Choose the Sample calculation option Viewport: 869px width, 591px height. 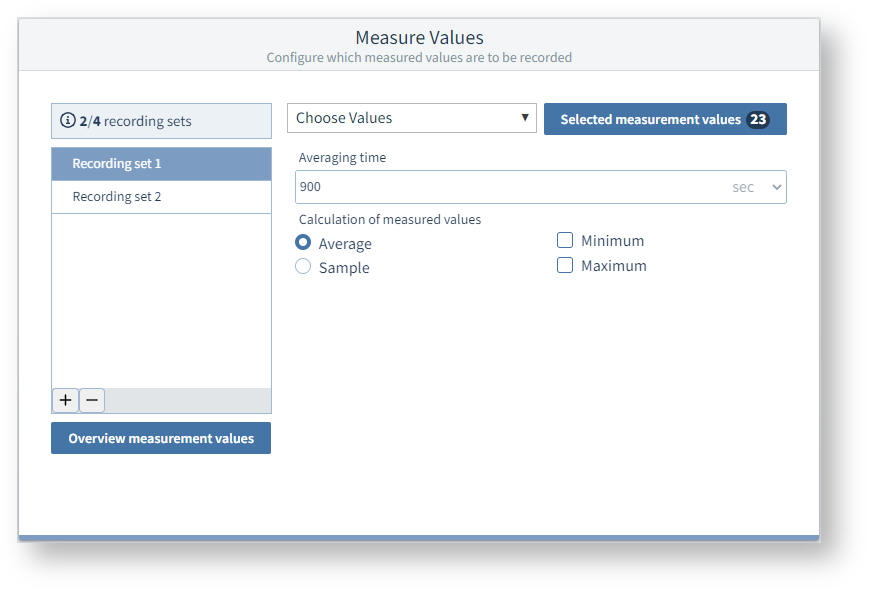[303, 267]
